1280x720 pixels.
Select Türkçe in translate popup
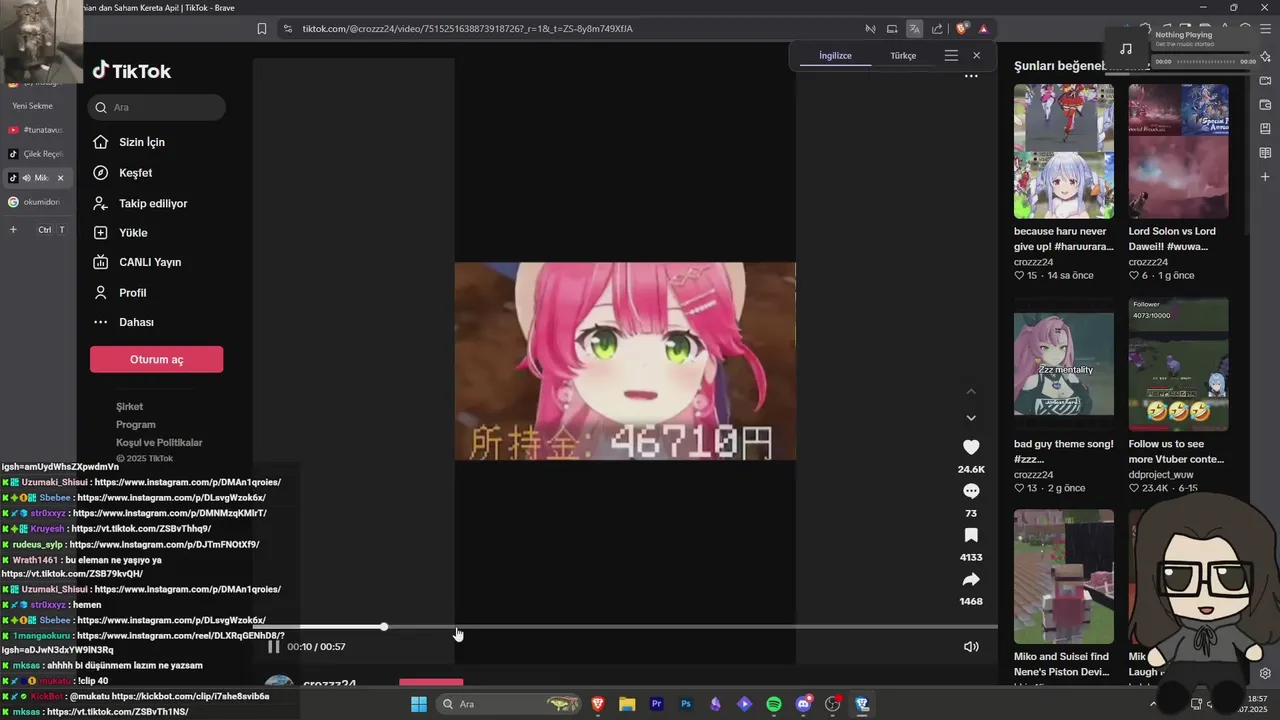pos(903,56)
